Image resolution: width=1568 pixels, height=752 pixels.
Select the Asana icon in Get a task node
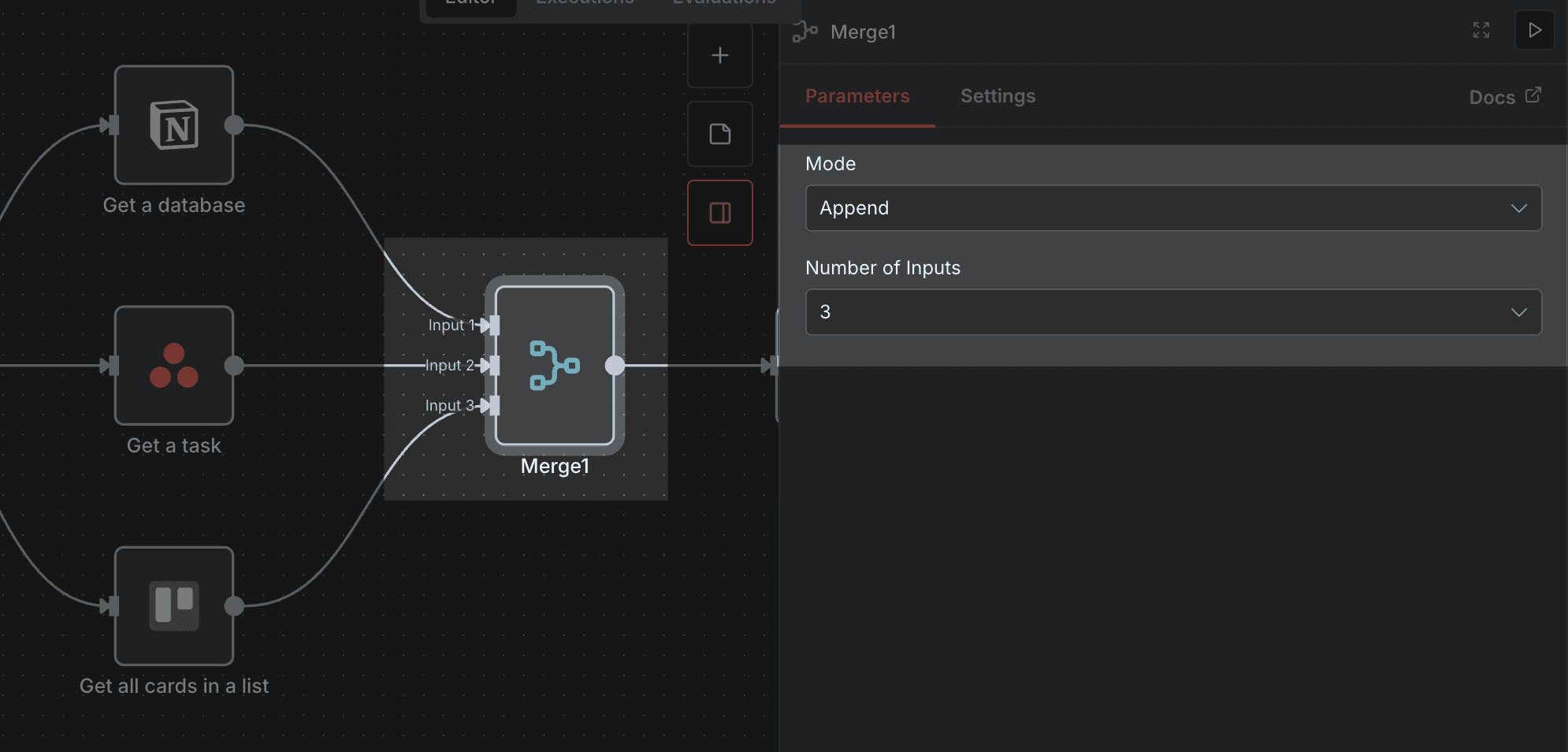point(174,366)
